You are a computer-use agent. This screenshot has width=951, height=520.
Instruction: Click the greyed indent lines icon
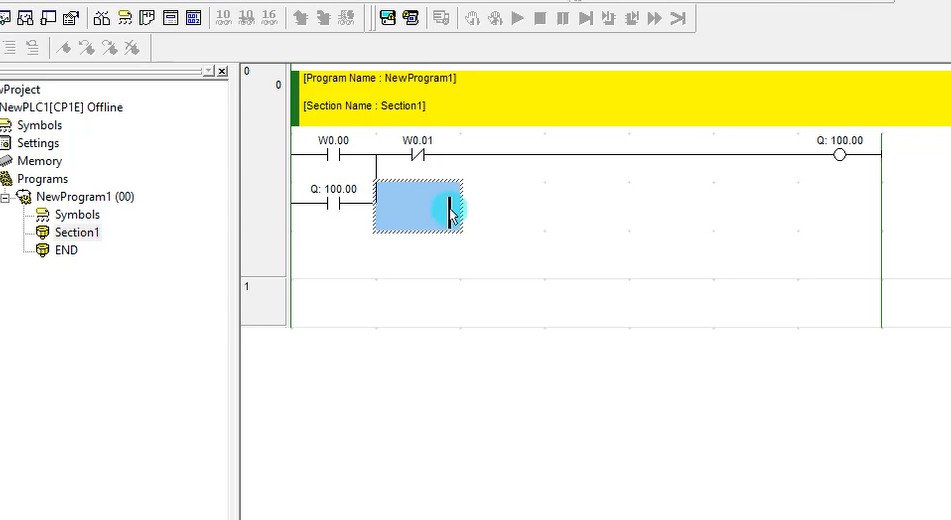[x=9, y=47]
